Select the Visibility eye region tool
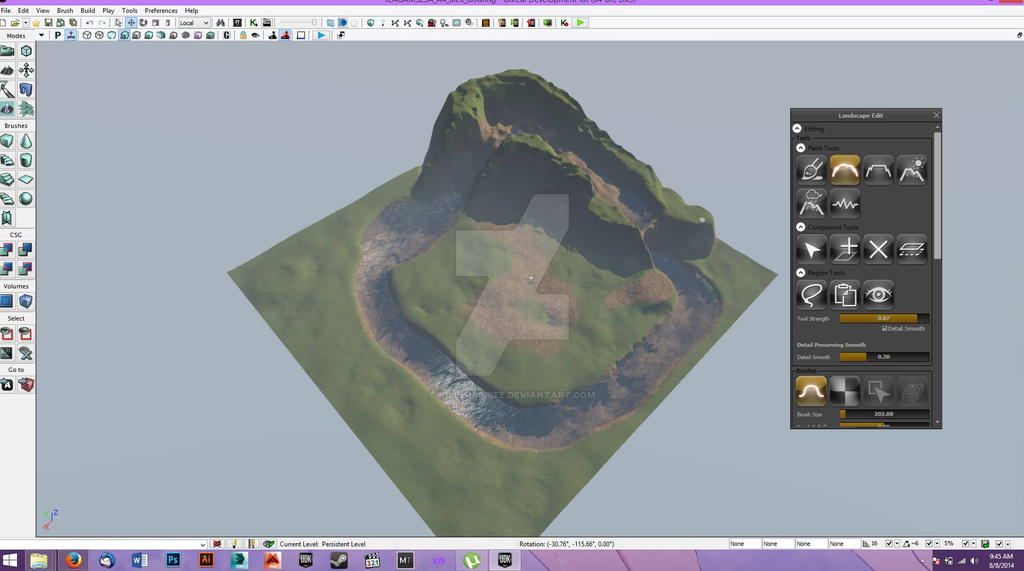This screenshot has height=571, width=1024. (878, 294)
